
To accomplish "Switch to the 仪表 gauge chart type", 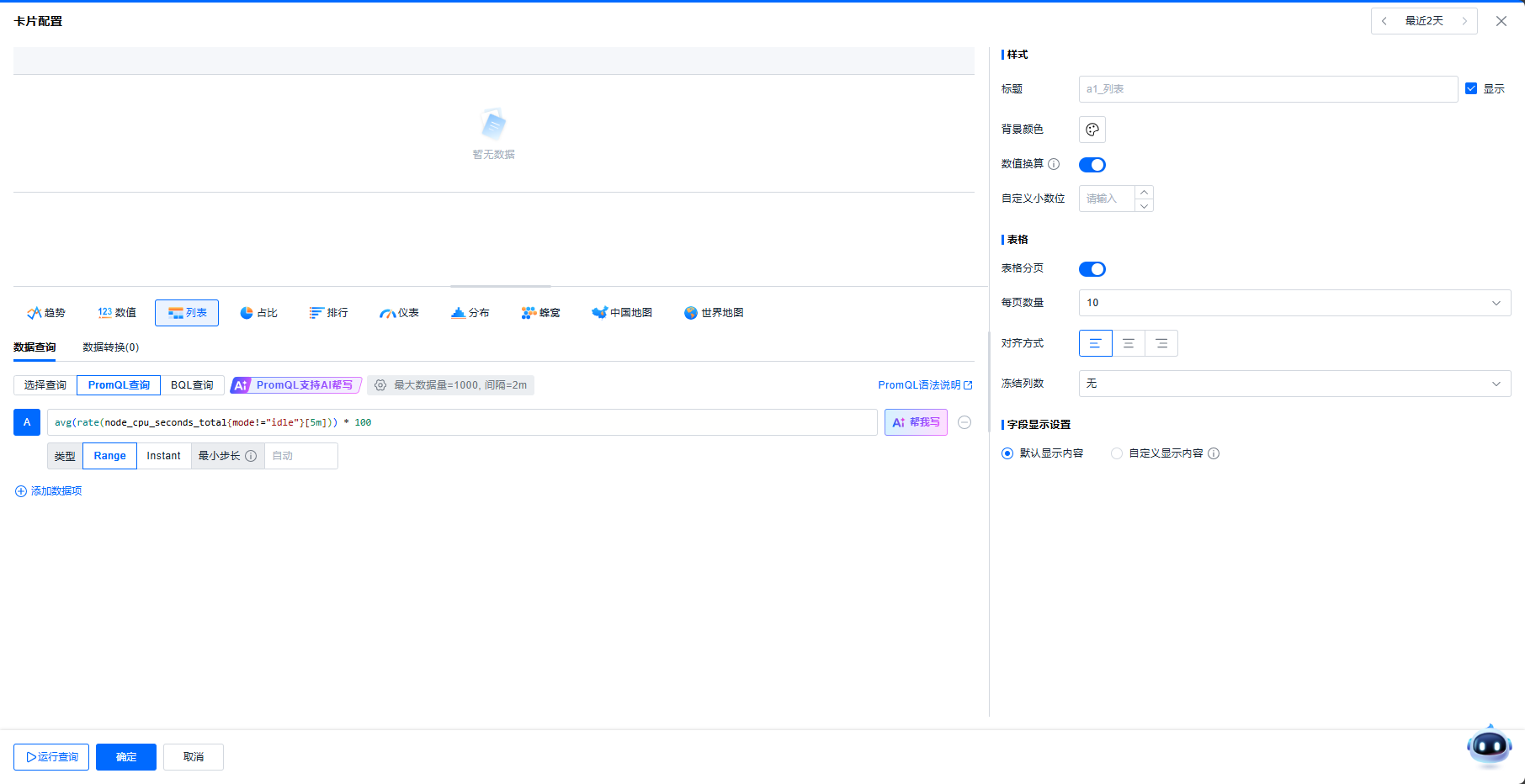I will (399, 313).
